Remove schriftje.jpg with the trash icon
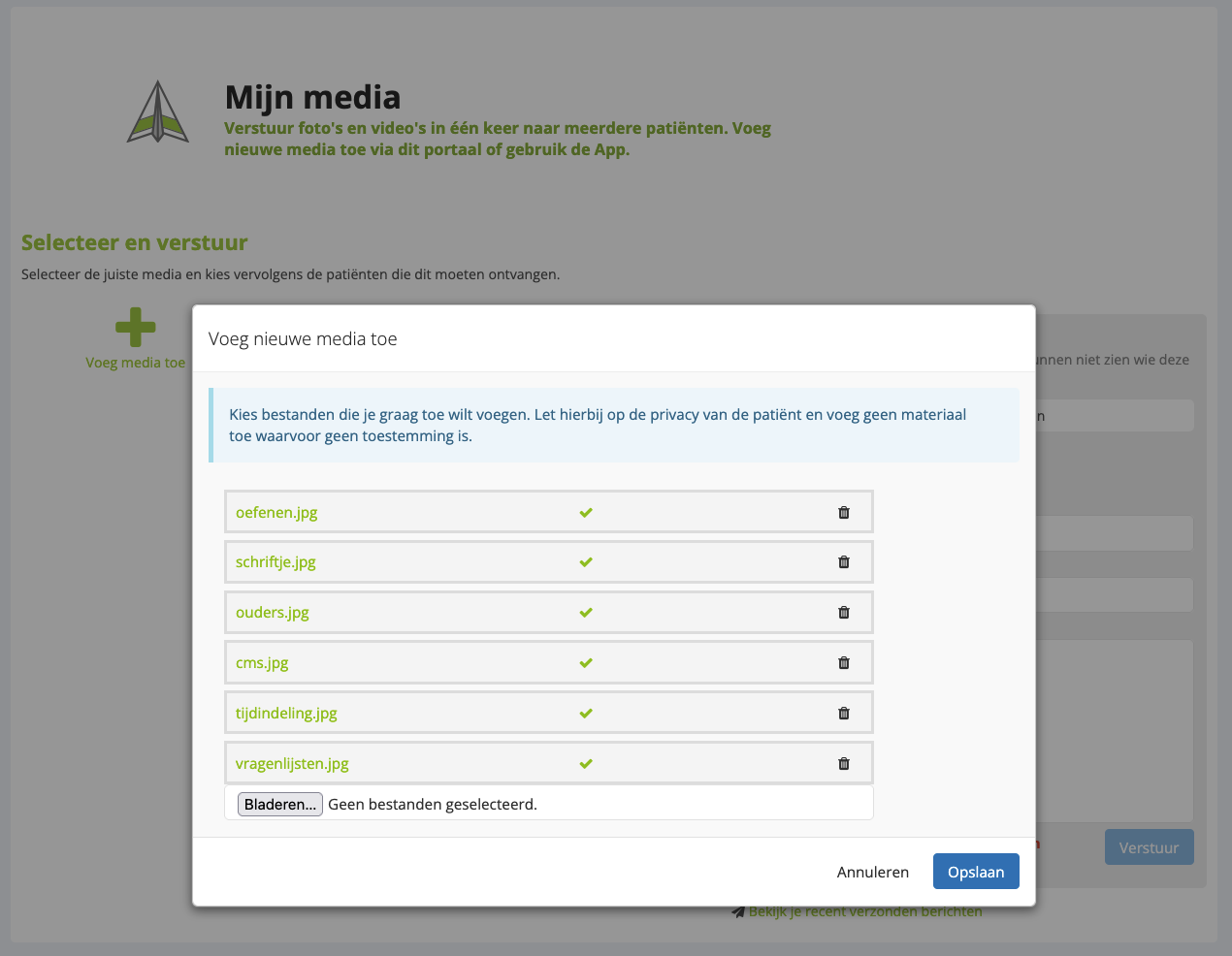Image resolution: width=1232 pixels, height=956 pixels. [844, 562]
